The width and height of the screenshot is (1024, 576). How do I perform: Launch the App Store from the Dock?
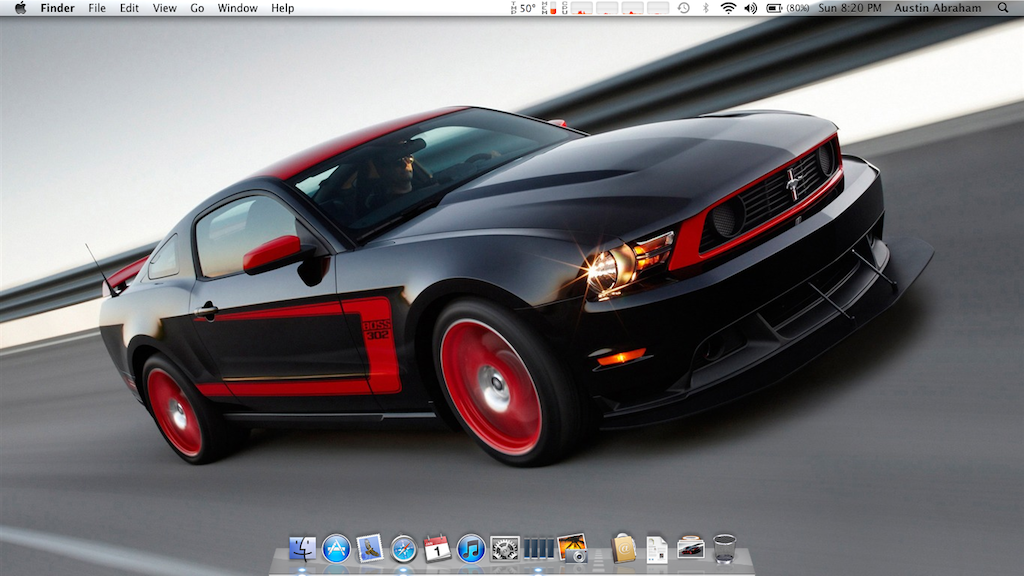(x=336, y=549)
